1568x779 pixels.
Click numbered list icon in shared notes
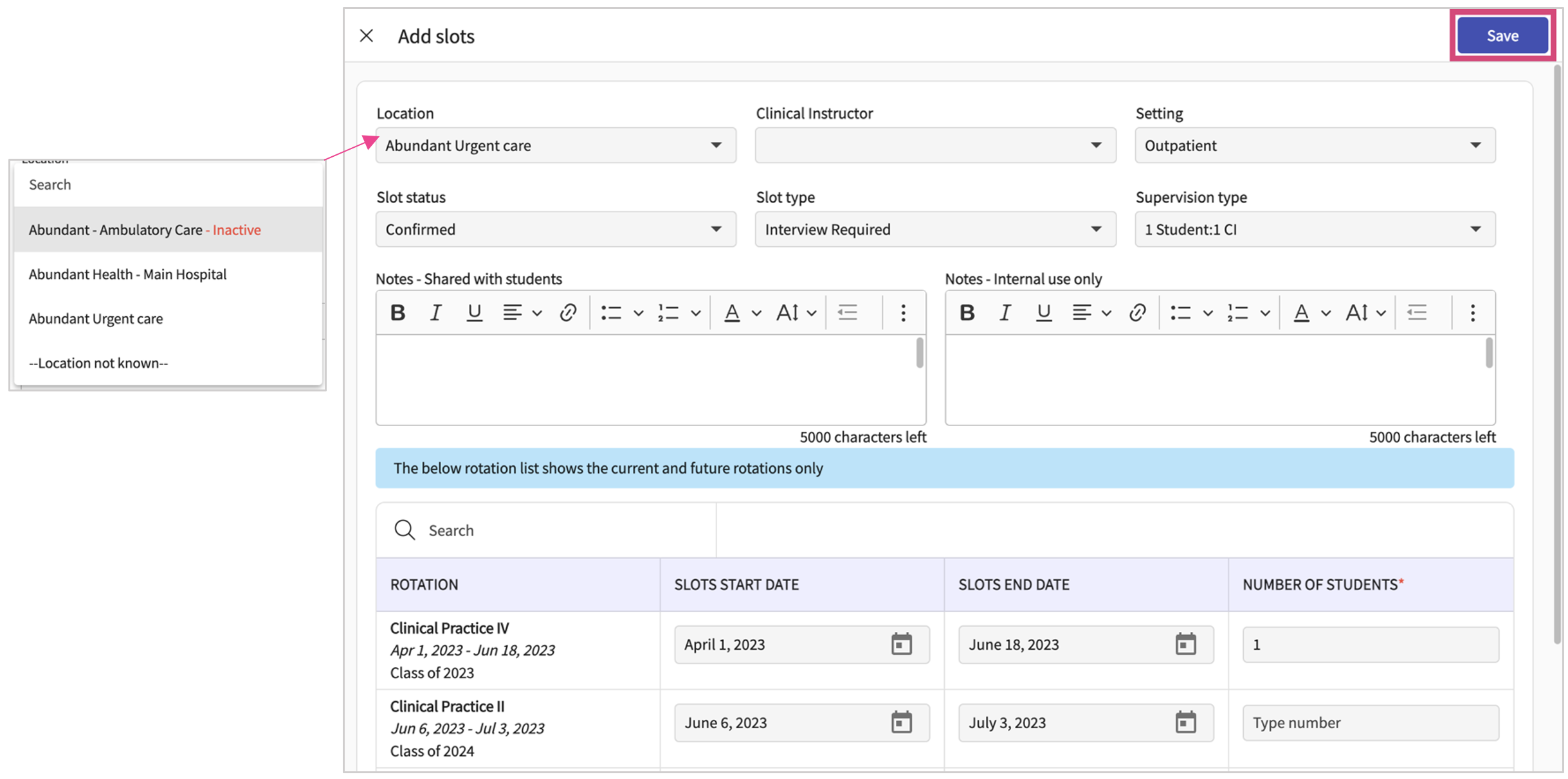(668, 313)
